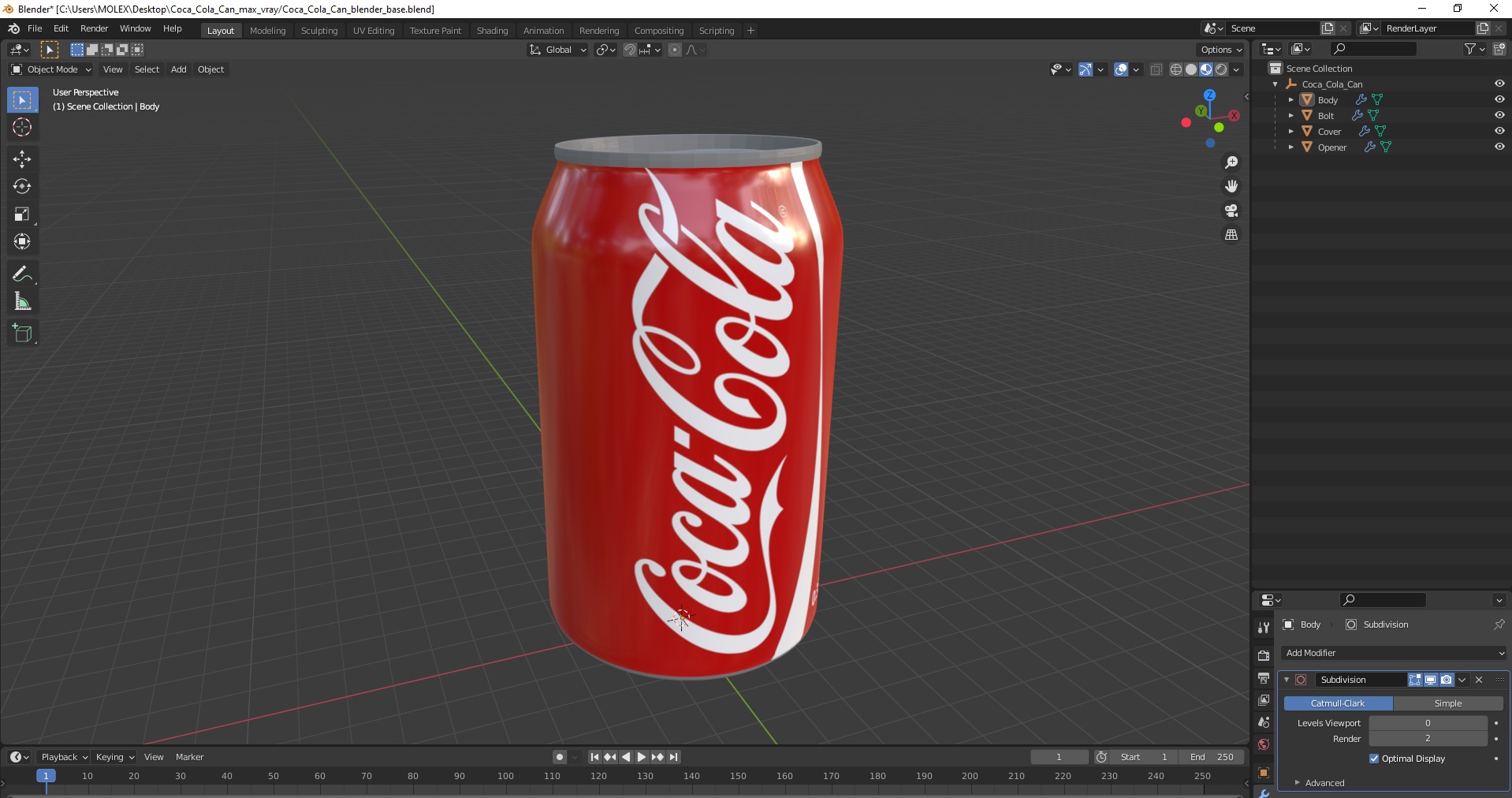Open Global transform orientation dropdown
The height and width of the screenshot is (798, 1512).
coord(558,50)
